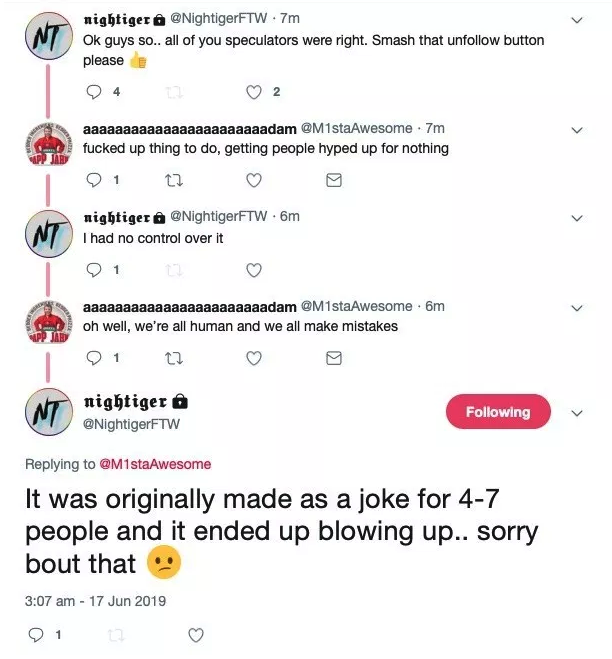
Task: Click reply icon on first nightiger tweet
Action: tap(94, 92)
